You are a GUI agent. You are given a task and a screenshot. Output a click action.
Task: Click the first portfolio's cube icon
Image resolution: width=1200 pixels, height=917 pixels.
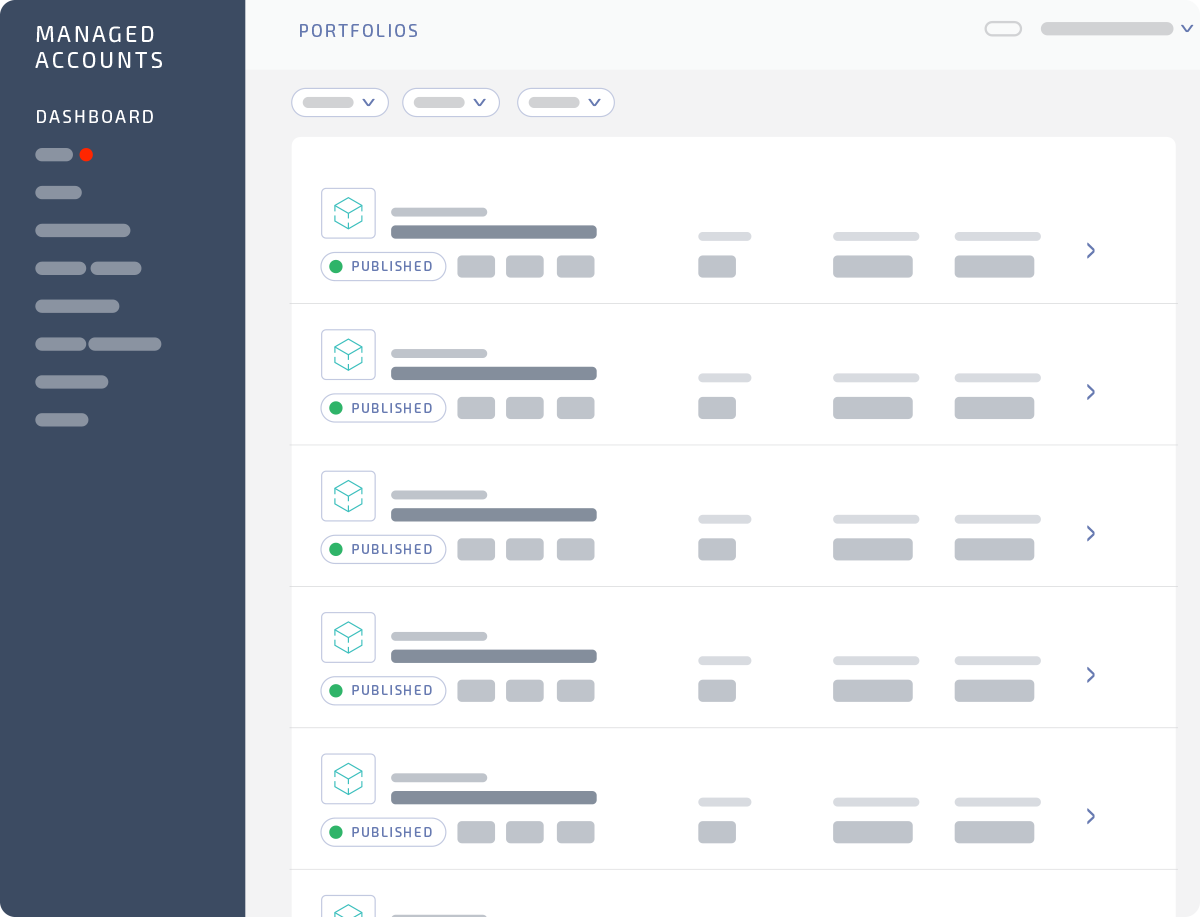point(348,213)
